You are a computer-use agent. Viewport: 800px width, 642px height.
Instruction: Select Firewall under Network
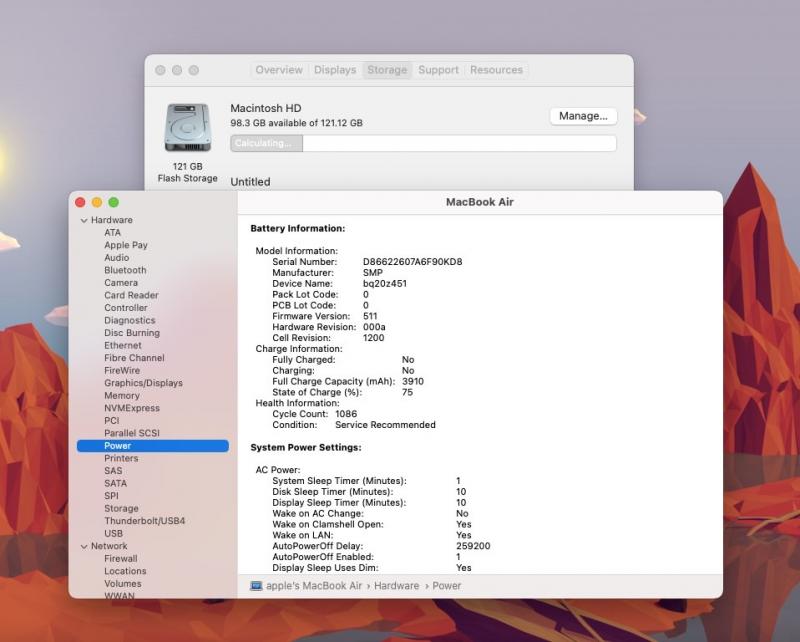click(x=120, y=559)
